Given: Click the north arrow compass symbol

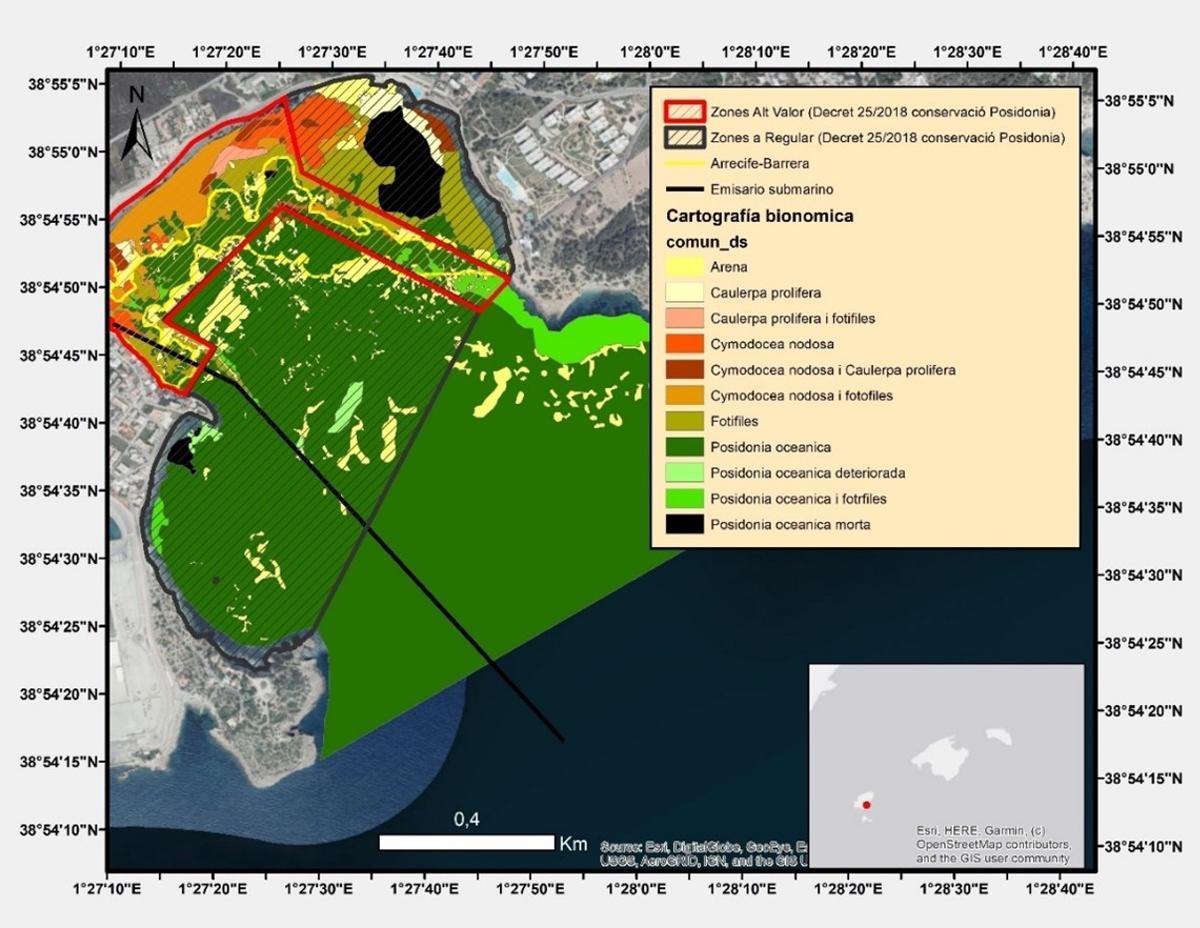Looking at the screenshot, I should [x=136, y=124].
